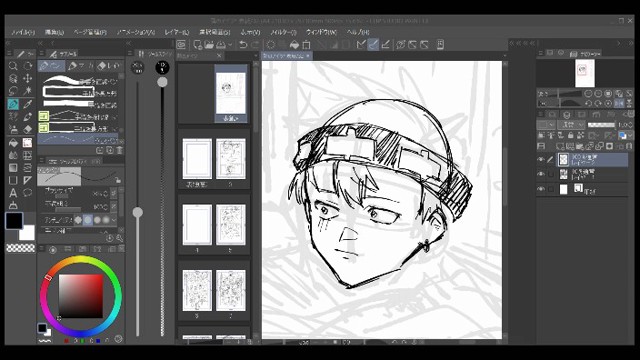Hide the selected top layer via eye

click(541, 160)
